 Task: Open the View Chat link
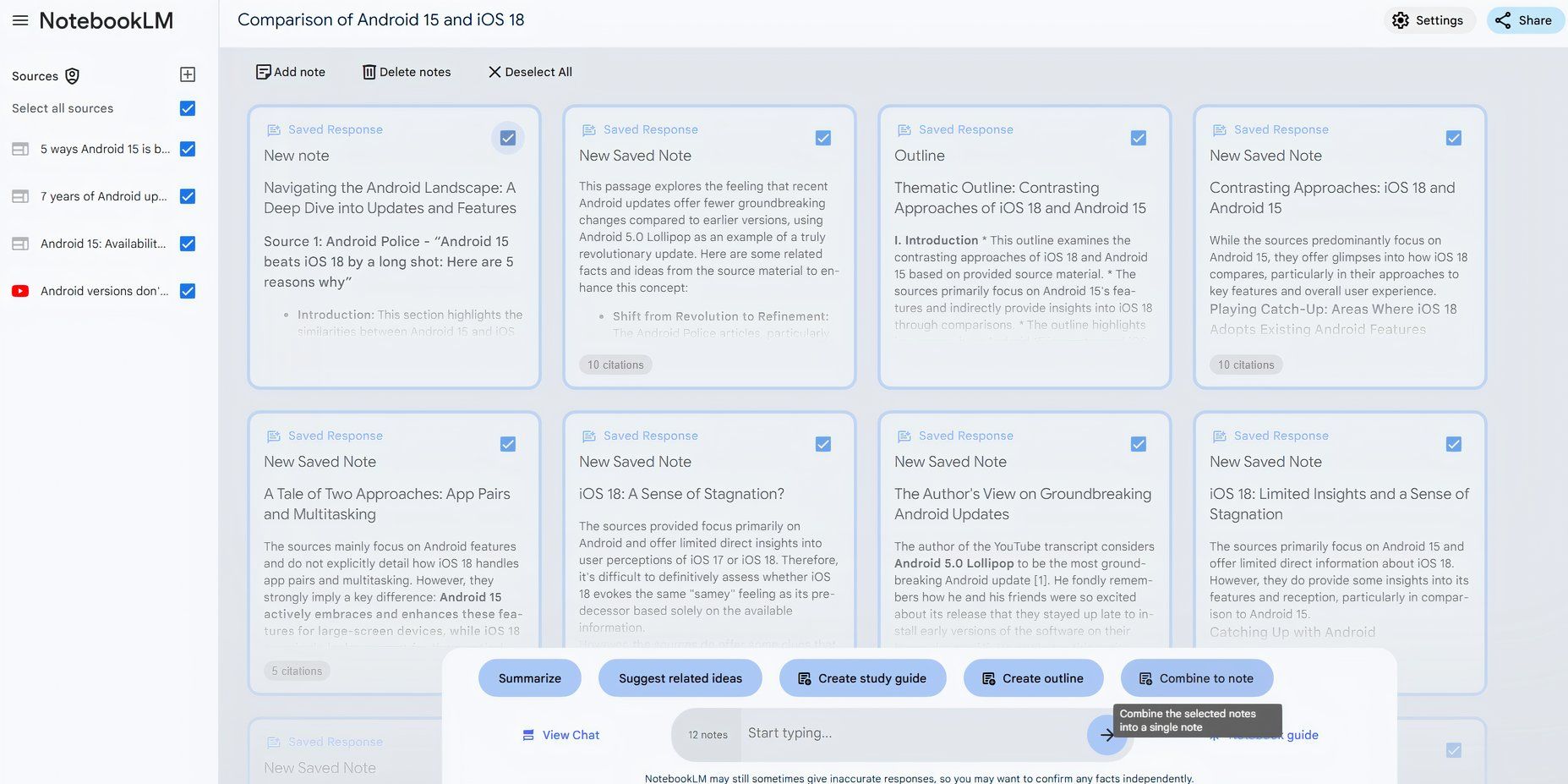tap(560, 735)
